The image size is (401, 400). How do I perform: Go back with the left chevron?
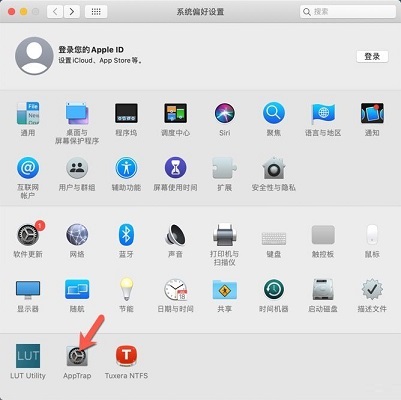pos(55,12)
